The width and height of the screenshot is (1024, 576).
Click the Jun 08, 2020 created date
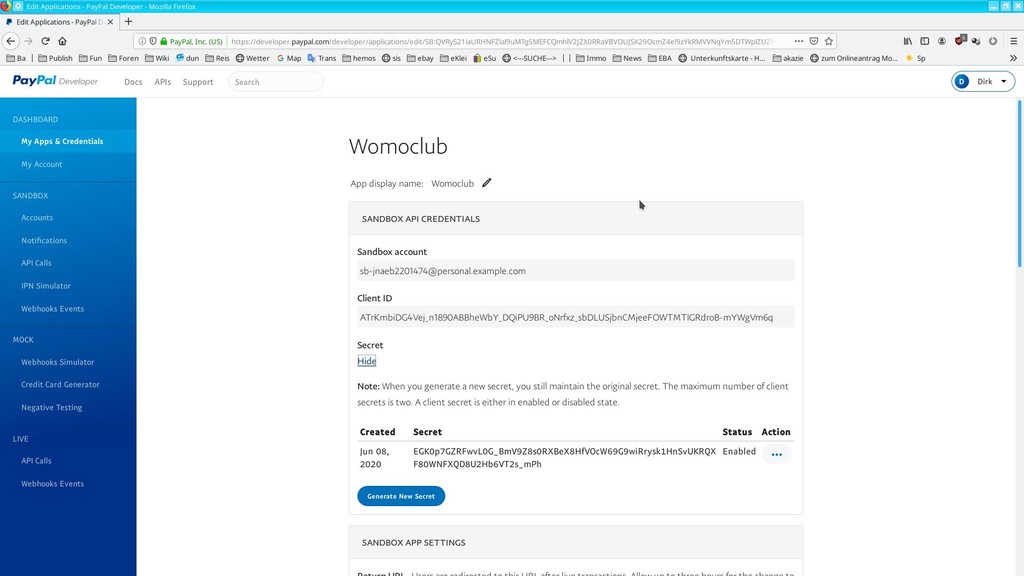pos(374,458)
